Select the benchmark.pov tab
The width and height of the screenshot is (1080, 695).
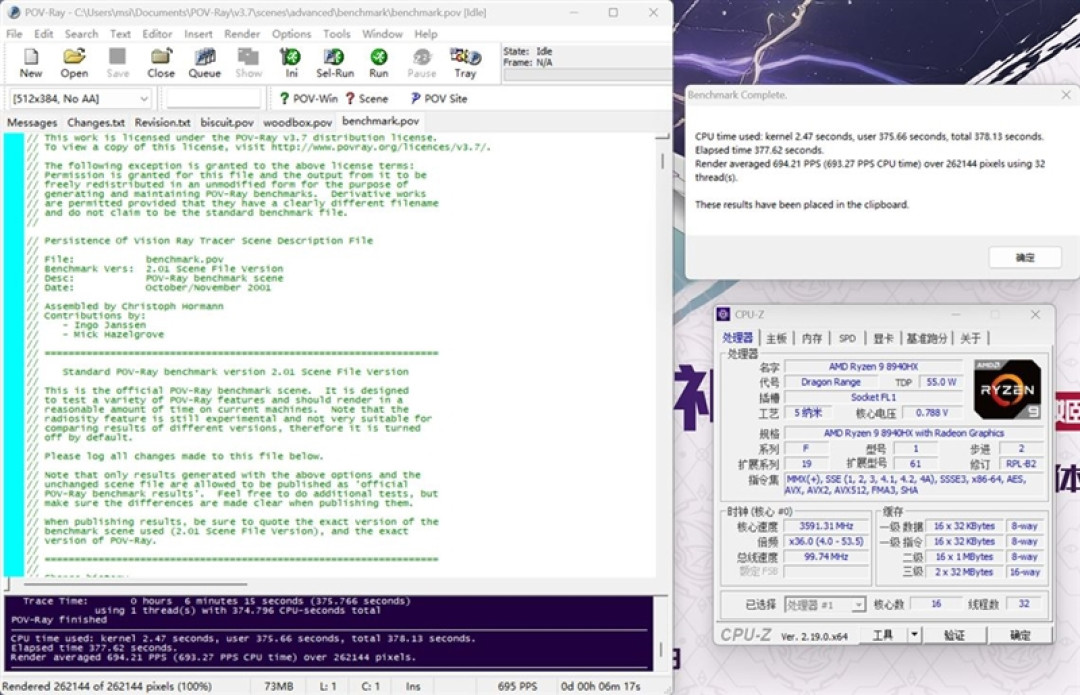coord(380,121)
